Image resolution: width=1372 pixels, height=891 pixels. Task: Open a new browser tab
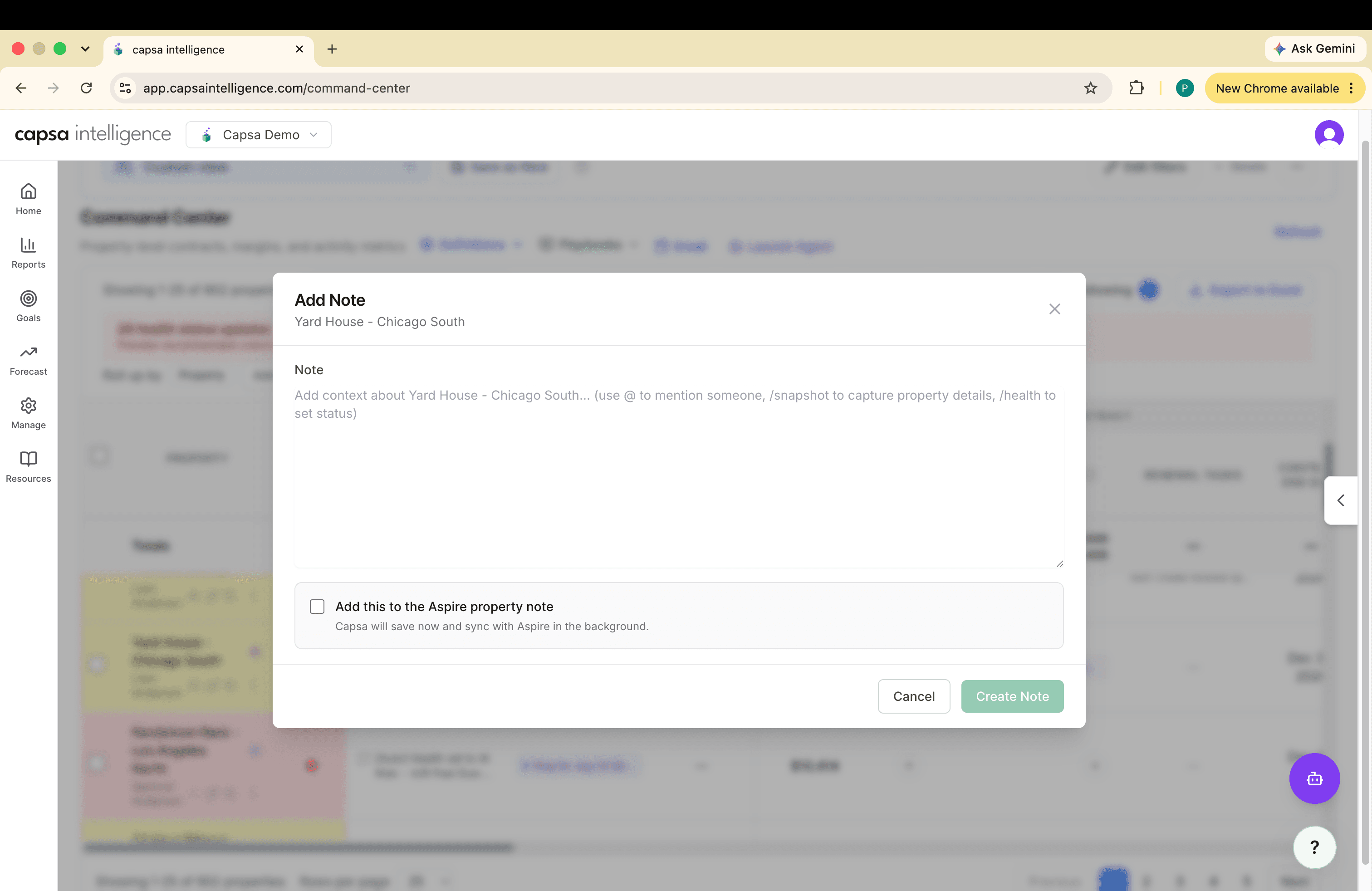(332, 49)
